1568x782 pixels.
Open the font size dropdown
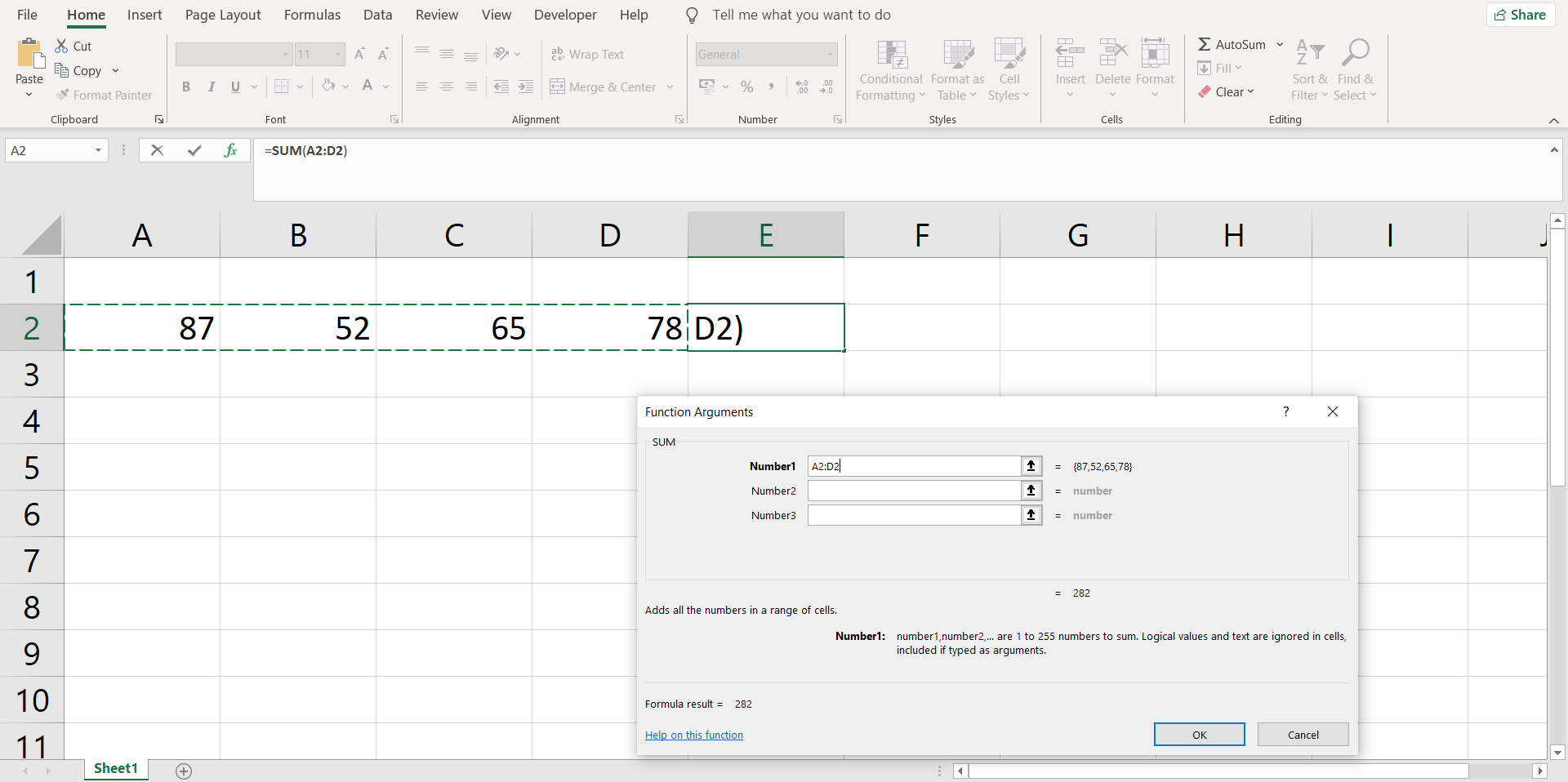[338, 55]
